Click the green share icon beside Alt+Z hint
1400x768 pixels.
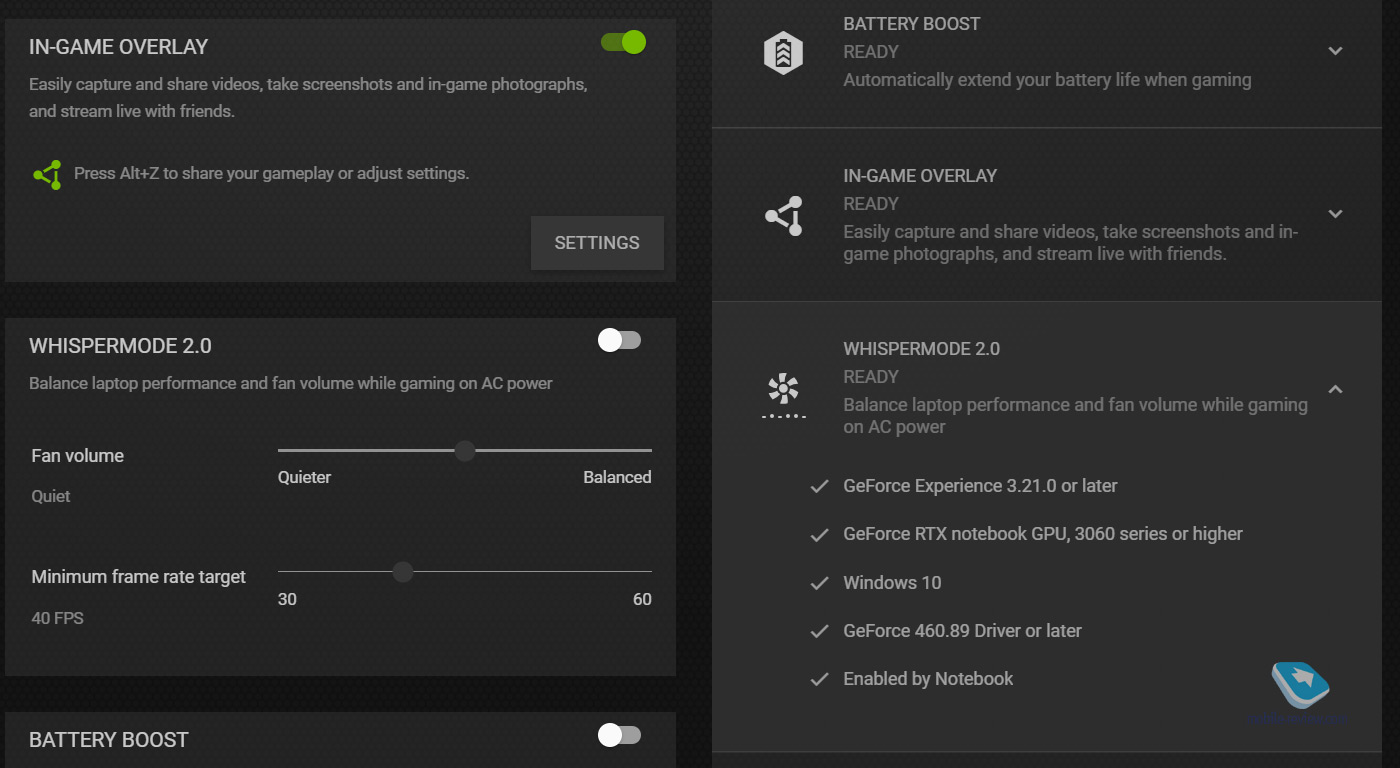click(x=47, y=175)
